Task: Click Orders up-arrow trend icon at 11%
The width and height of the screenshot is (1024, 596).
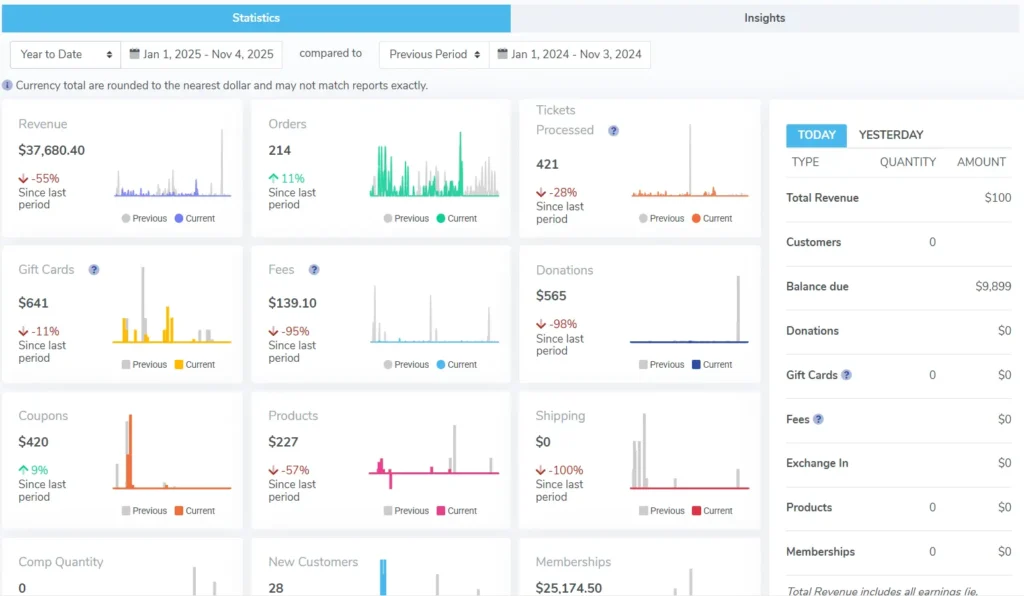Action: (274, 178)
